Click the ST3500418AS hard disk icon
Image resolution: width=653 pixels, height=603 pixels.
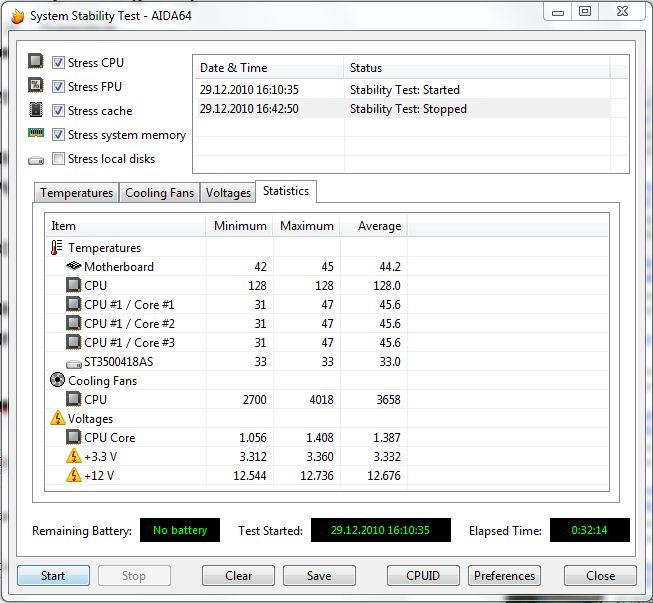(x=73, y=362)
